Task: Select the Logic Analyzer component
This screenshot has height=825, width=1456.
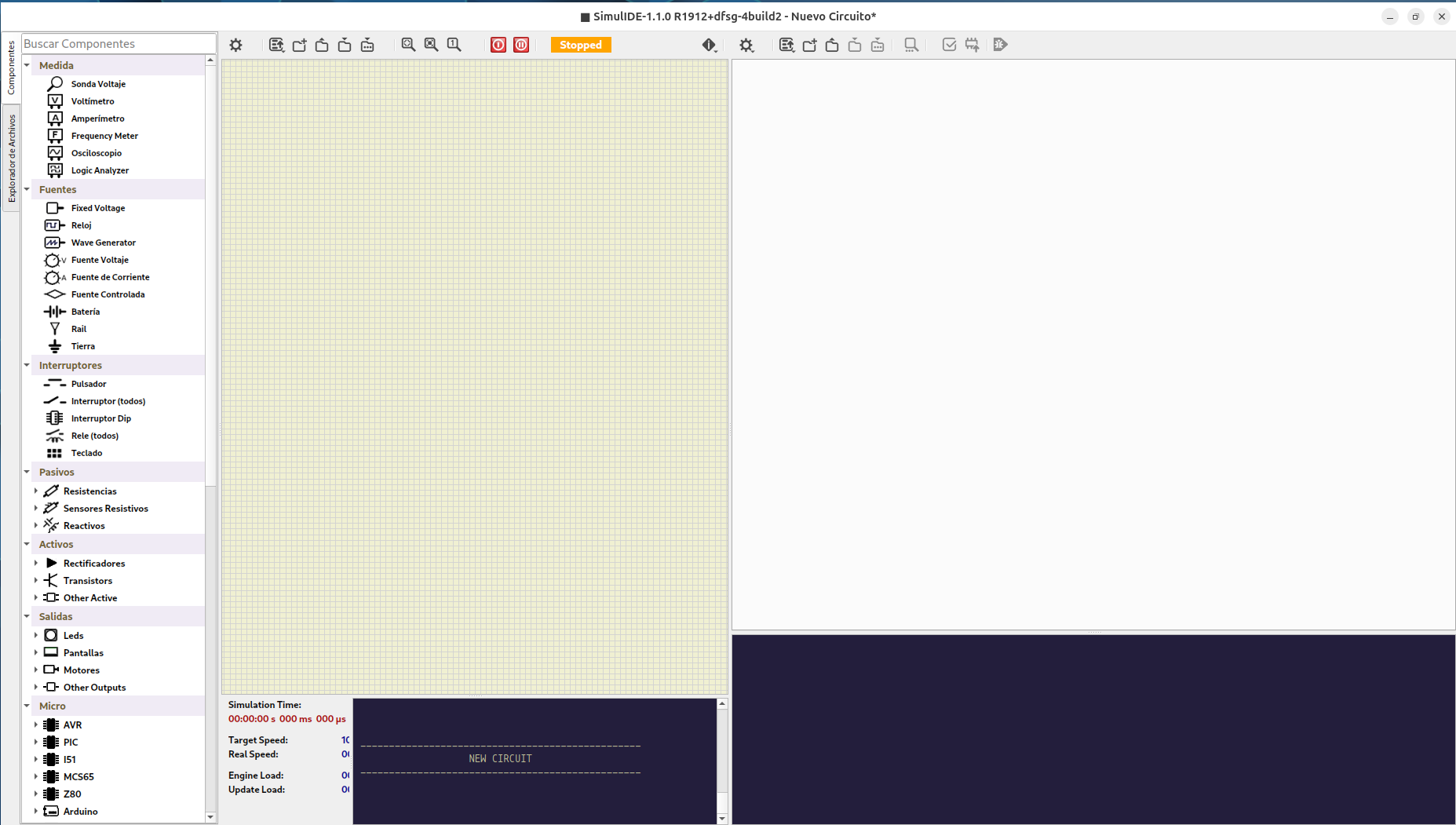Action: click(100, 170)
